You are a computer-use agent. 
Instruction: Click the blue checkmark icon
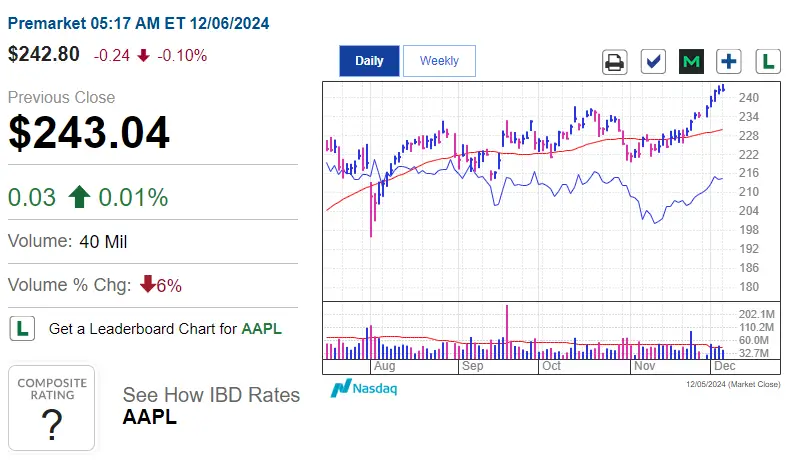coord(653,62)
